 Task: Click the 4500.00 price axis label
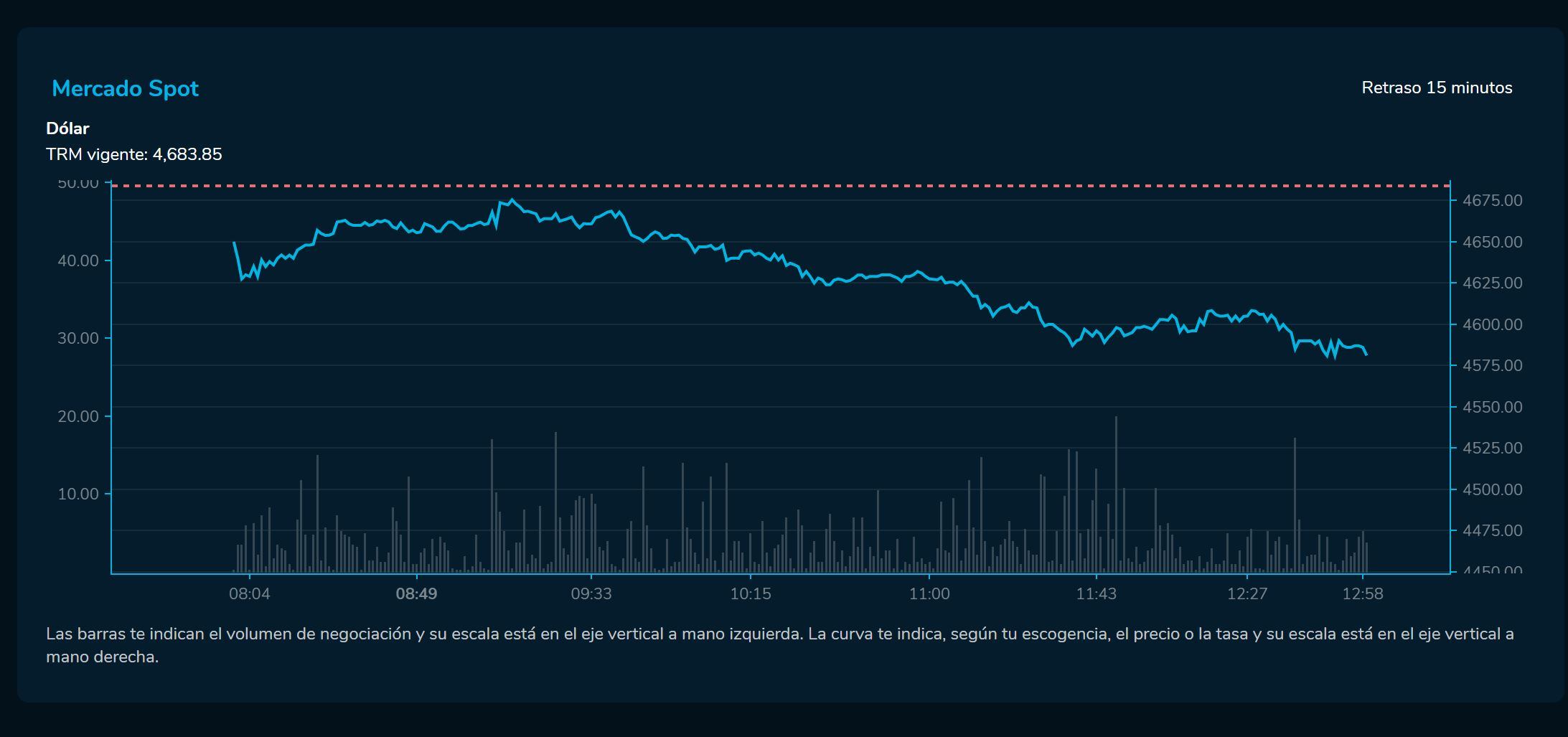(1492, 490)
